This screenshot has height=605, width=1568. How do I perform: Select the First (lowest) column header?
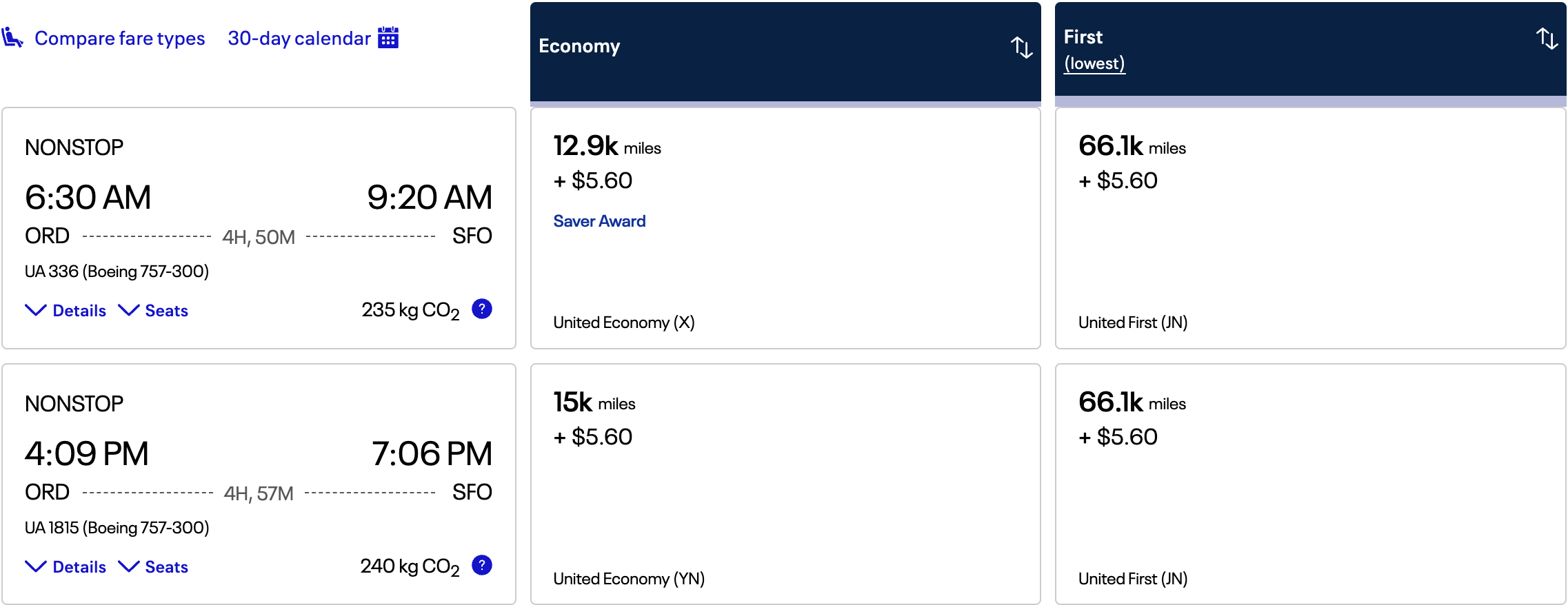point(1310,49)
